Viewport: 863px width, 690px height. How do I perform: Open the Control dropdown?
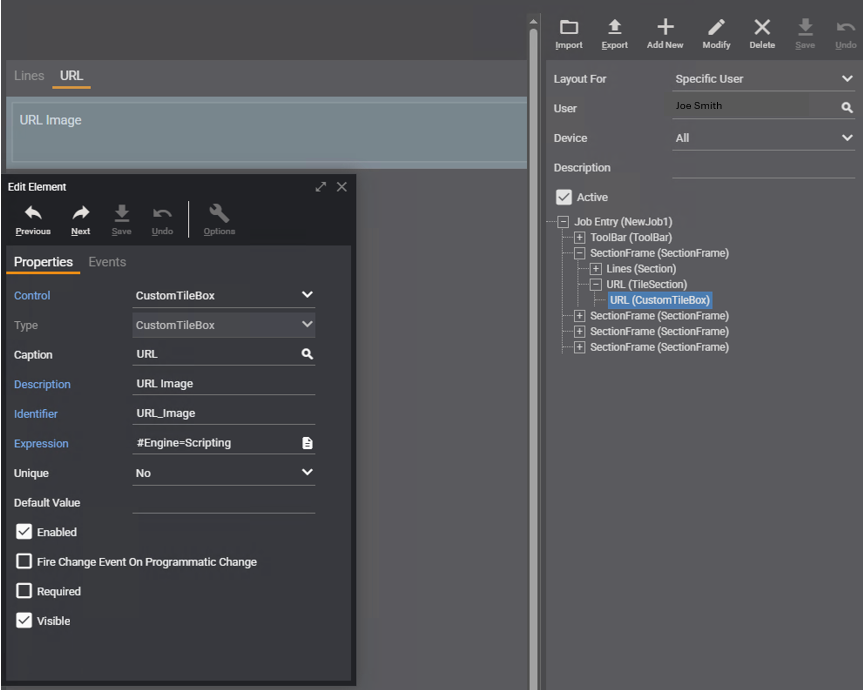pyautogui.click(x=224, y=295)
